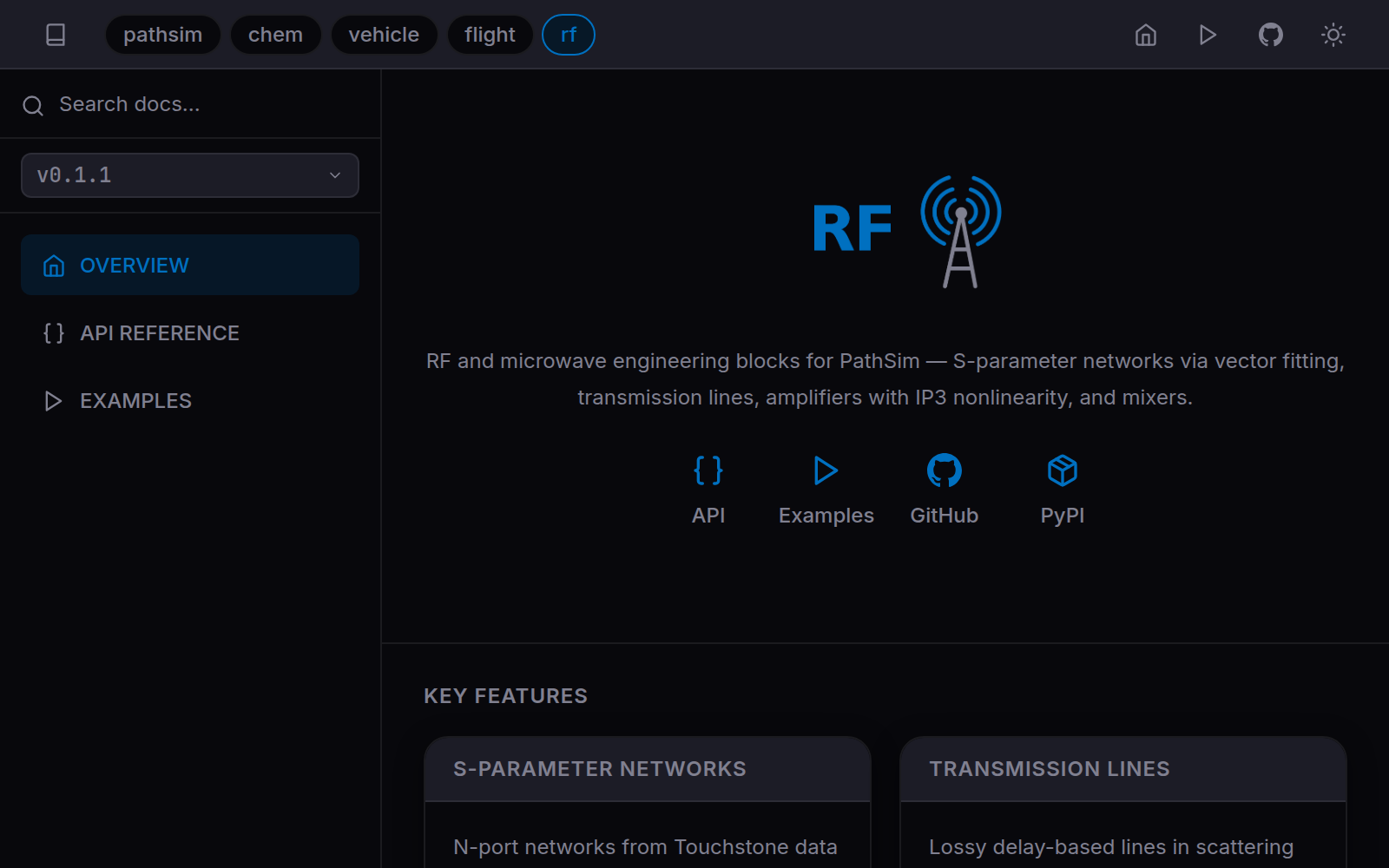Switch to the chem documentation tab
The image size is (1389, 868).
click(x=276, y=35)
